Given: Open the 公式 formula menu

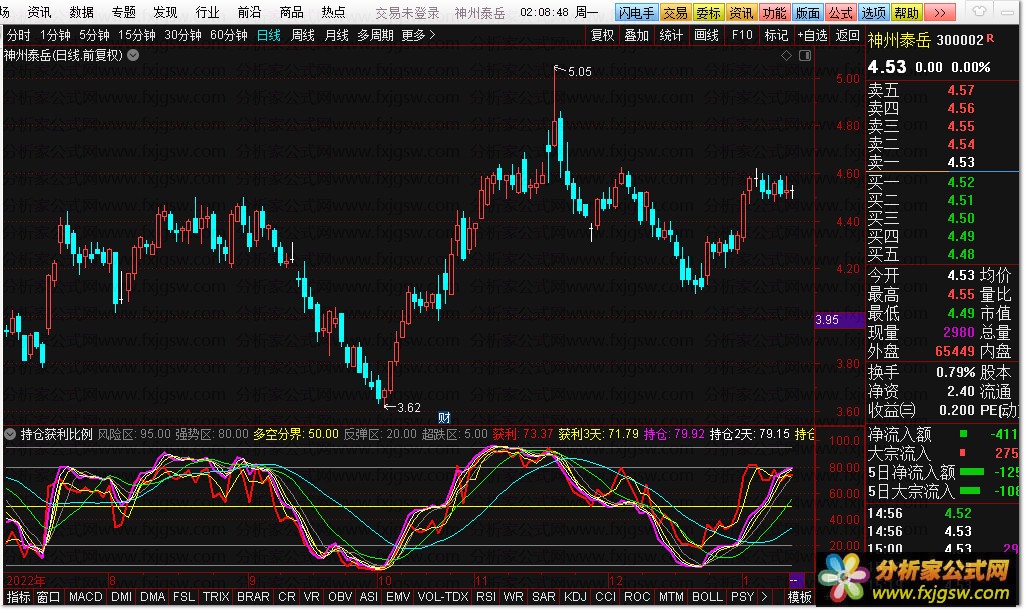Looking at the screenshot, I should click(x=840, y=12).
